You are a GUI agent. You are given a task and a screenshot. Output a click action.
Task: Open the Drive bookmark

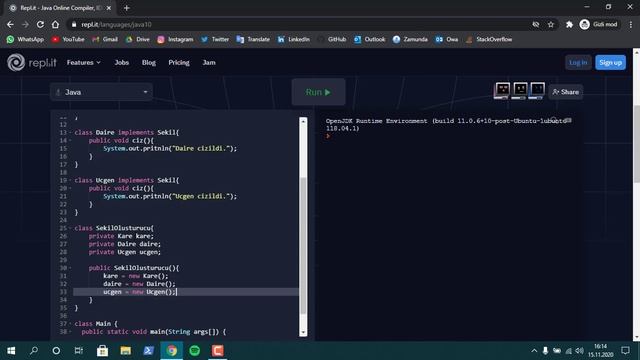(x=138, y=39)
